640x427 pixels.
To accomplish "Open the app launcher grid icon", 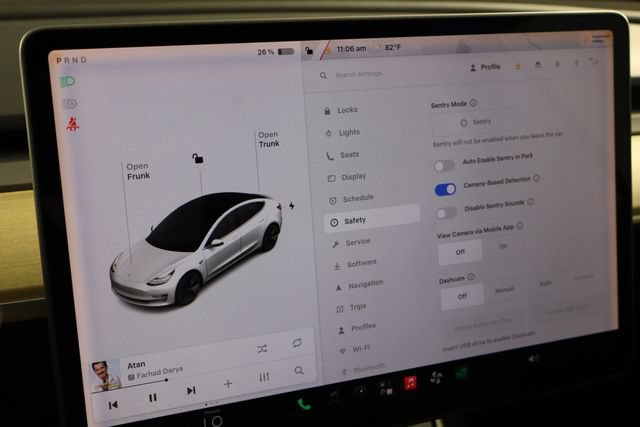I will [386, 388].
